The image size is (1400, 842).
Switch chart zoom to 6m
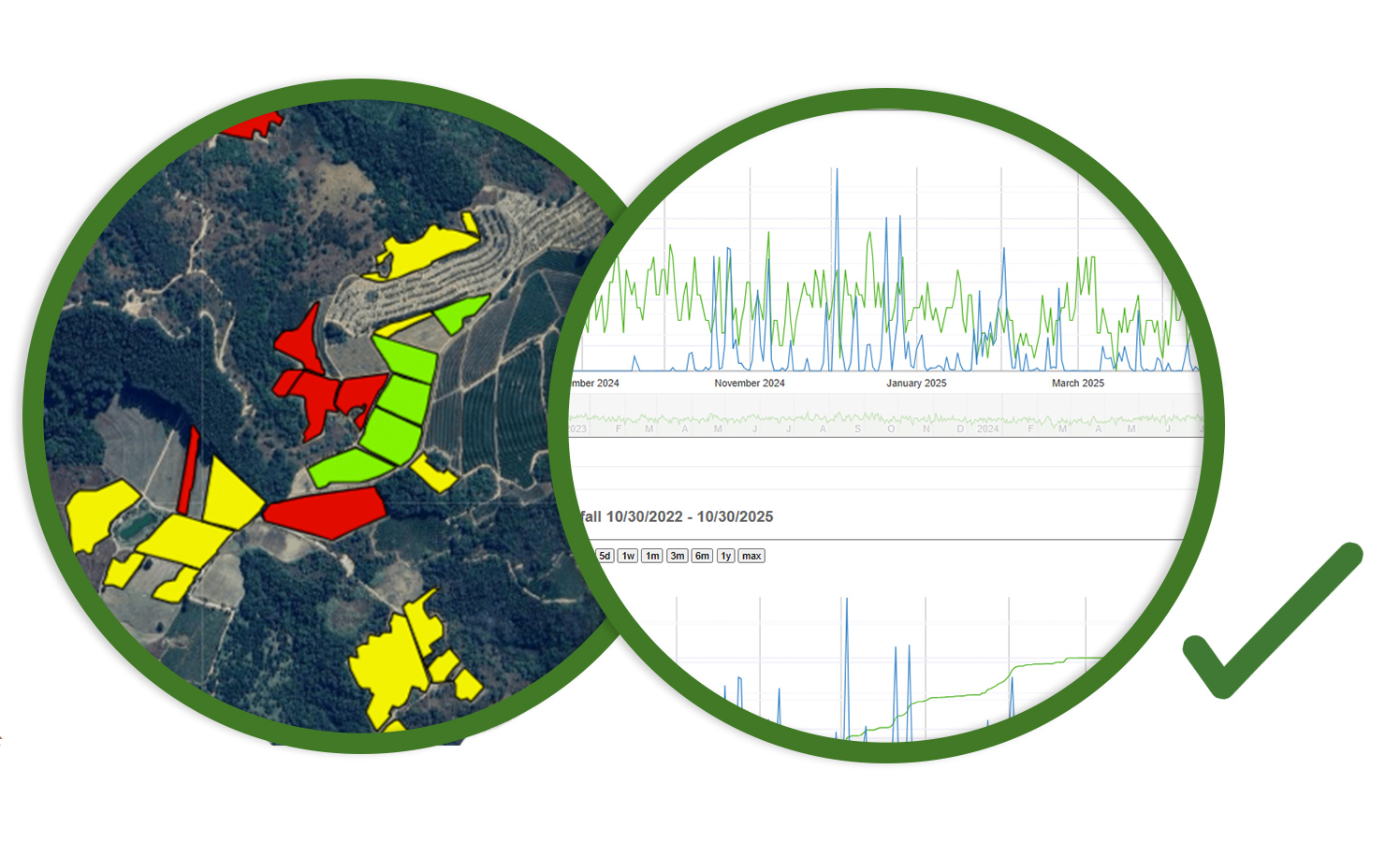point(702,556)
